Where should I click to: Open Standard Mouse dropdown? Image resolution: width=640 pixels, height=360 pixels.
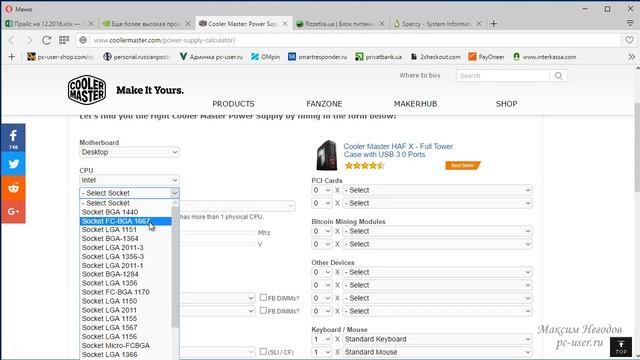(x=437, y=352)
